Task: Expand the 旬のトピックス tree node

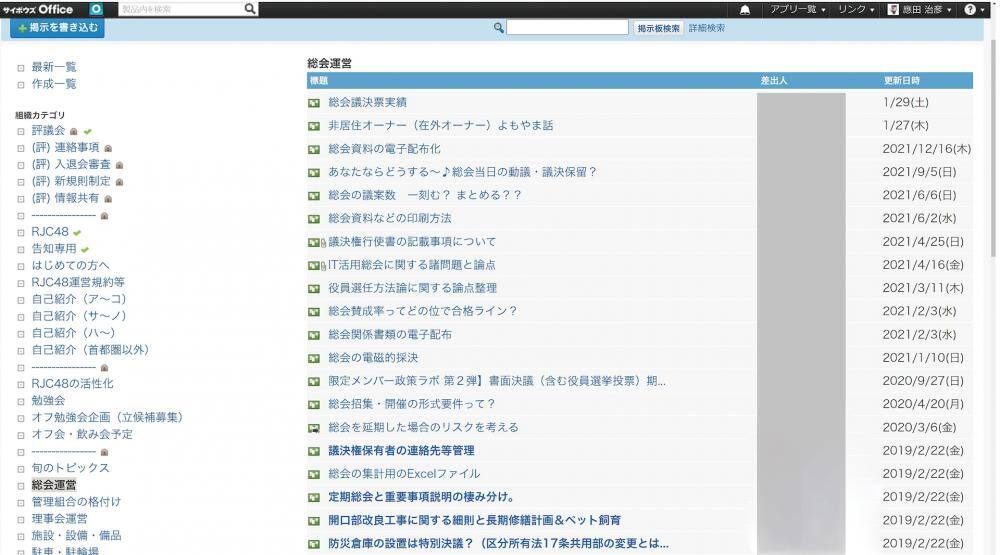Action: coord(21,469)
